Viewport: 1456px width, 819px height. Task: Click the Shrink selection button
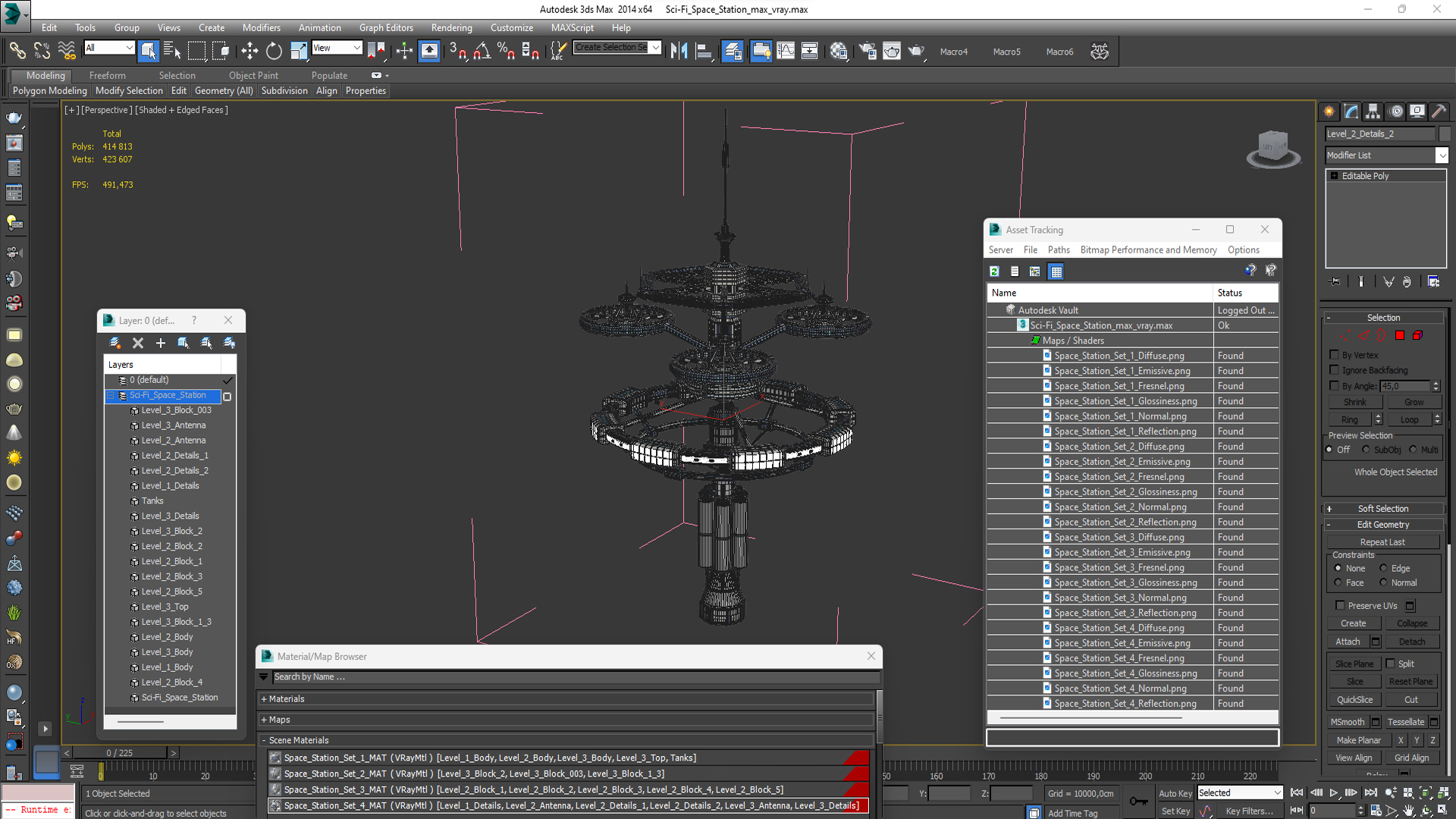tap(1355, 402)
